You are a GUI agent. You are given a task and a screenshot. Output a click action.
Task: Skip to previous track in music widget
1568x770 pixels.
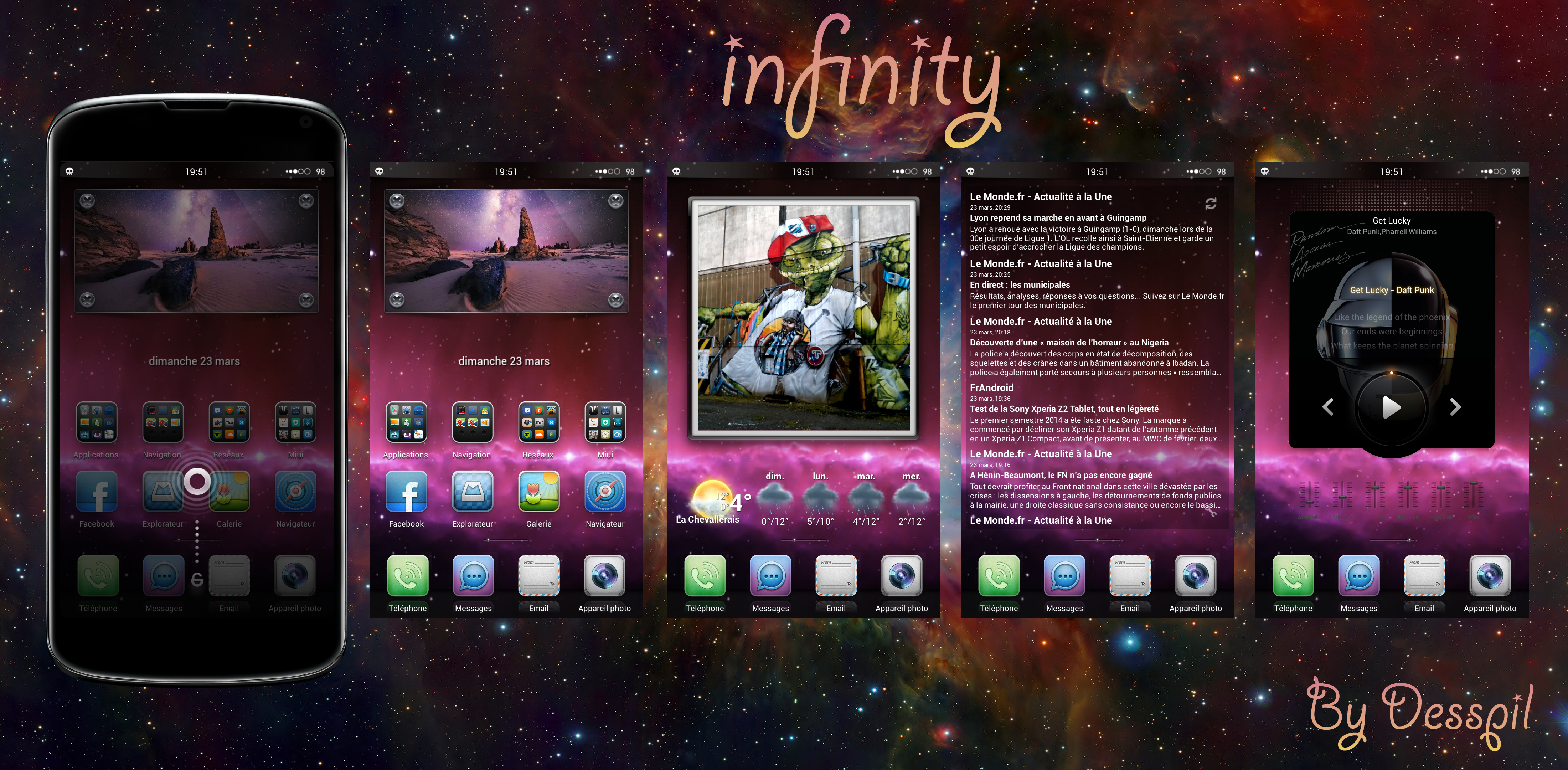(1328, 407)
